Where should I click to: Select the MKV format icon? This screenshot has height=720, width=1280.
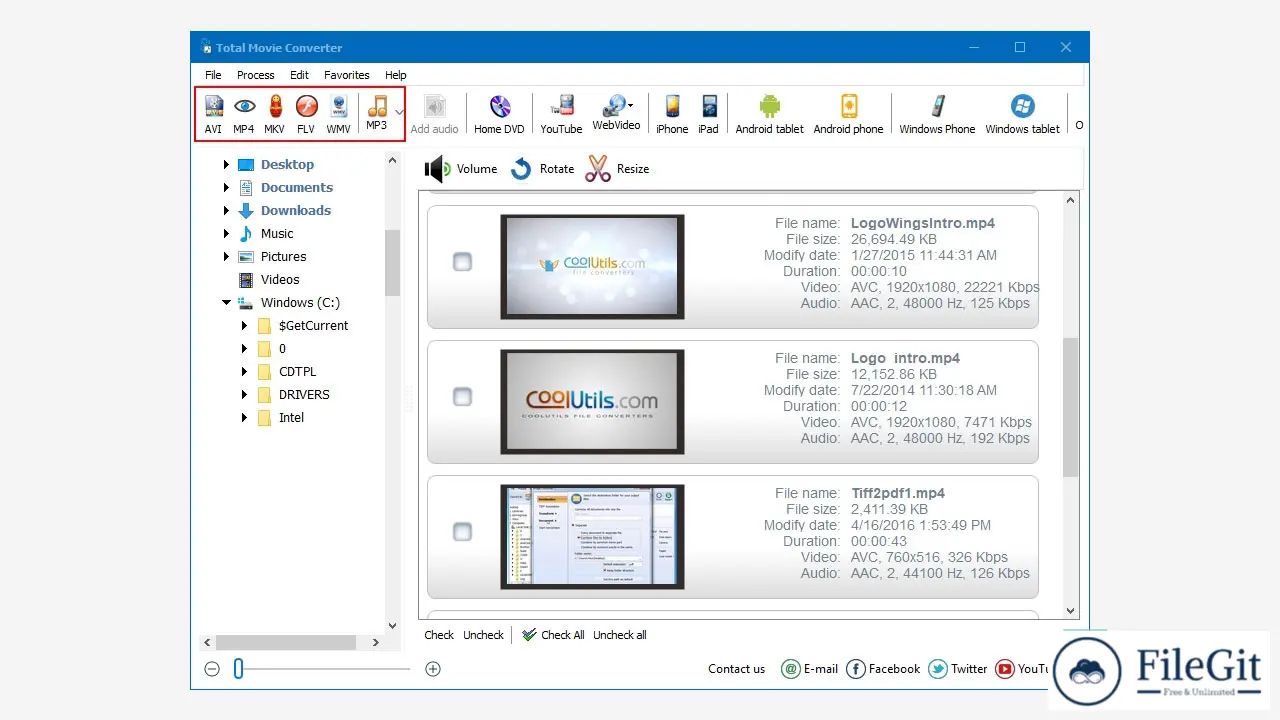pyautogui.click(x=275, y=114)
